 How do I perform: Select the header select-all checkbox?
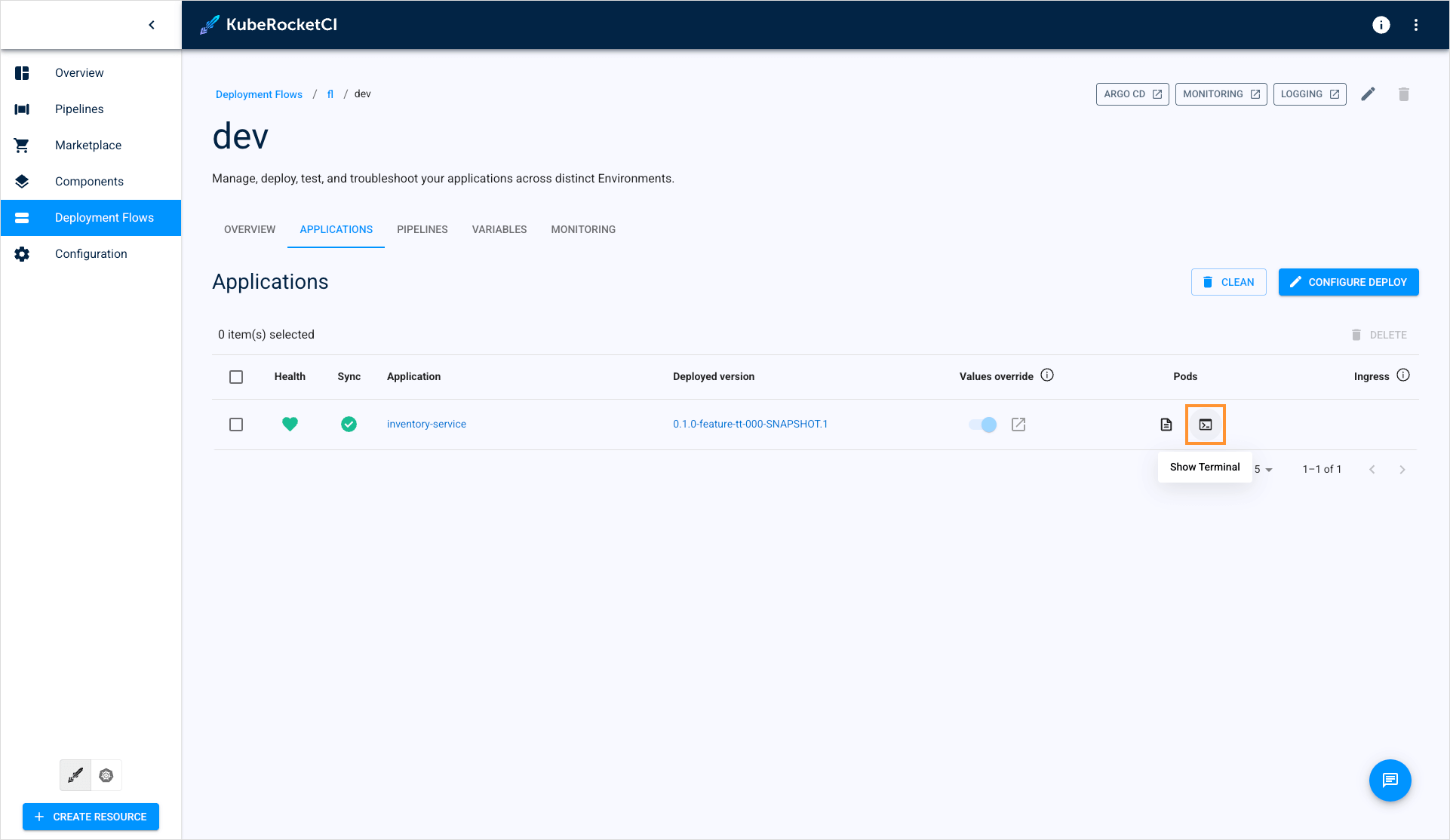point(236,376)
